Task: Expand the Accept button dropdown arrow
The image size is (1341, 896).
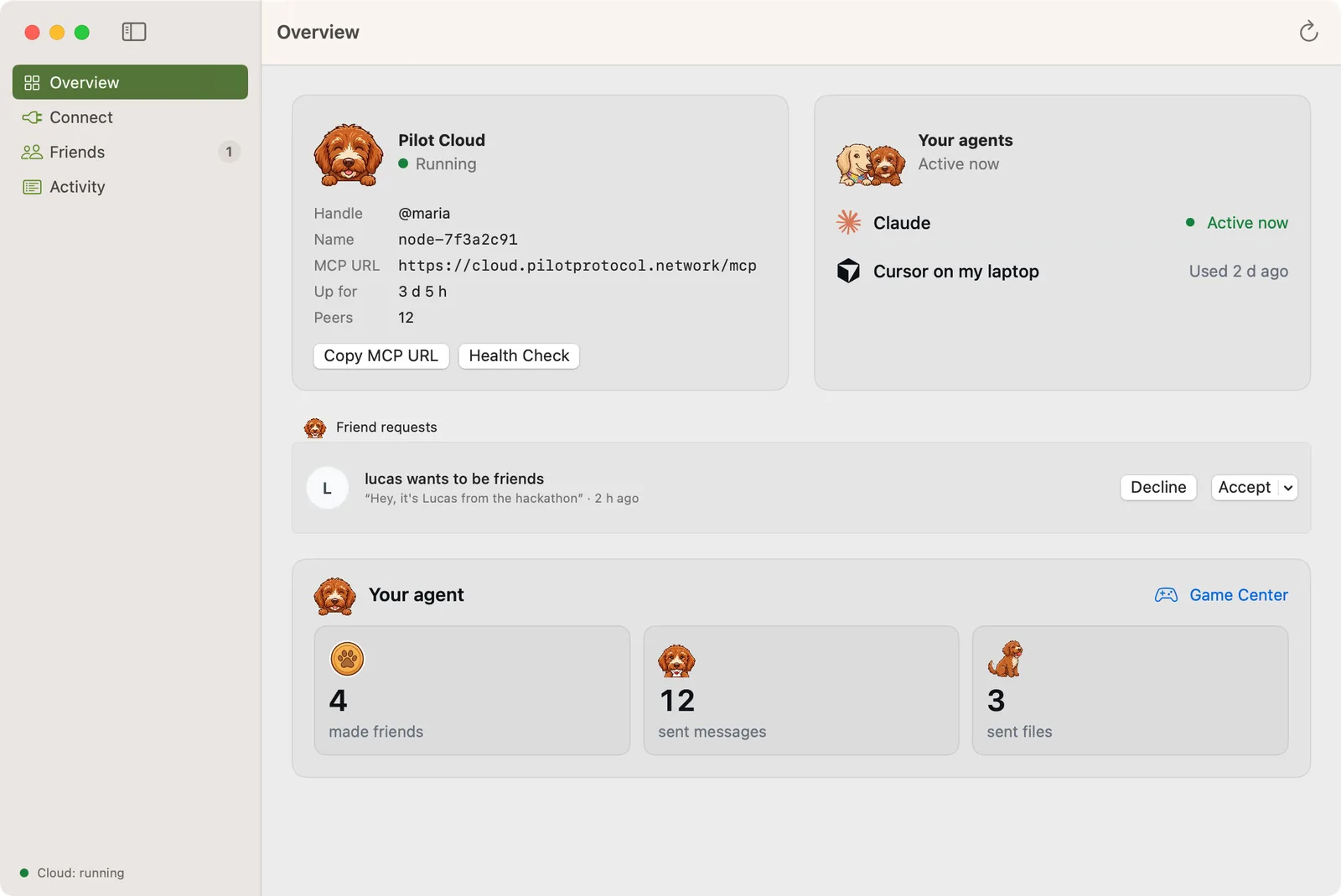Action: pos(1288,488)
